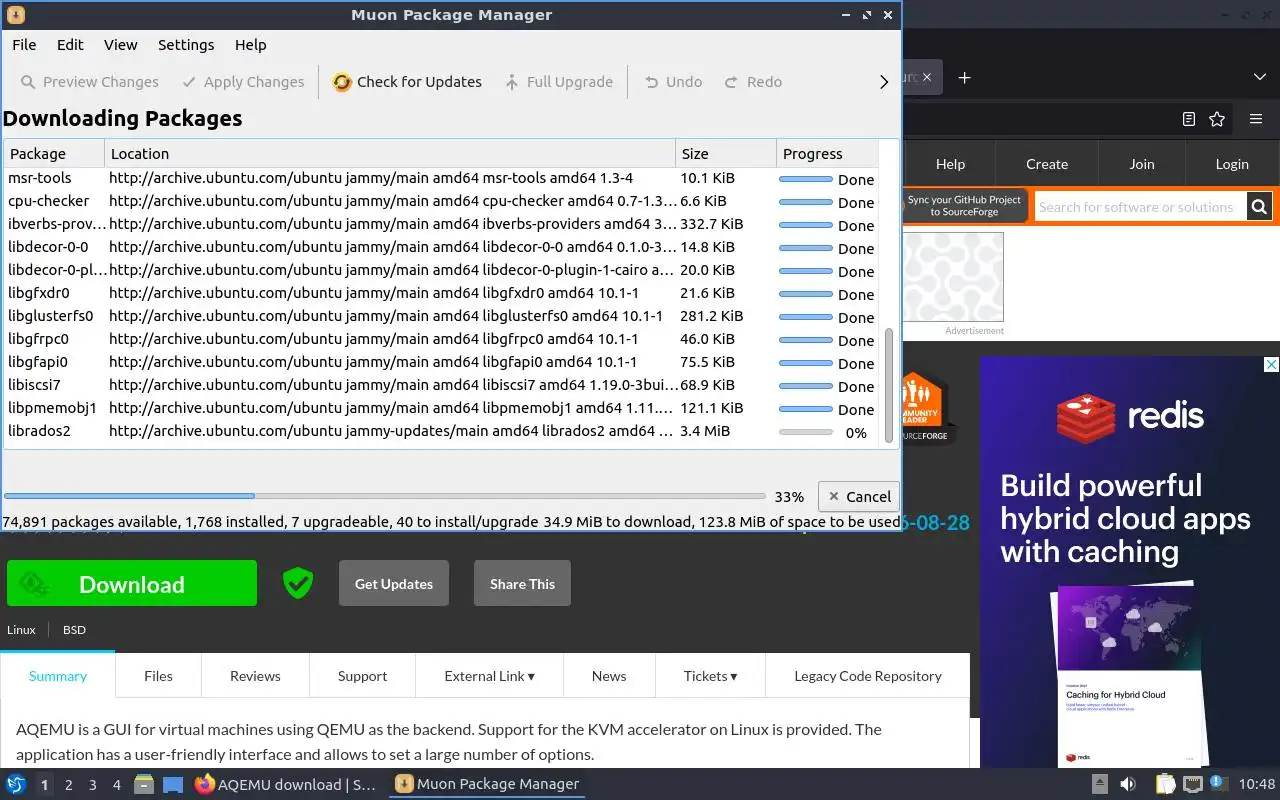Click the green shield security icon
The height and width of the screenshot is (800, 1280).
[298, 583]
